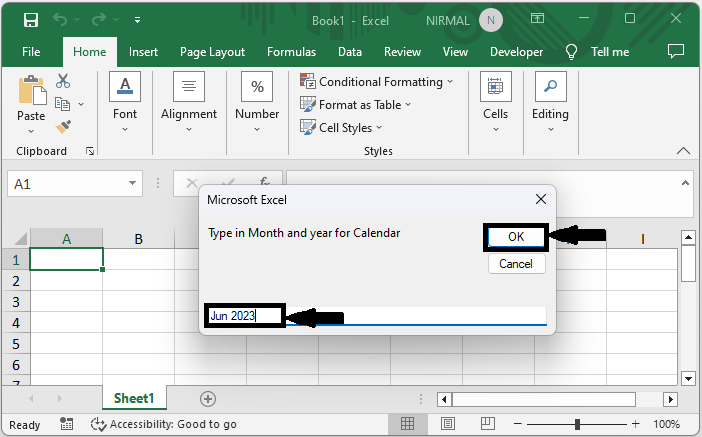Select row 5 header

point(16,344)
